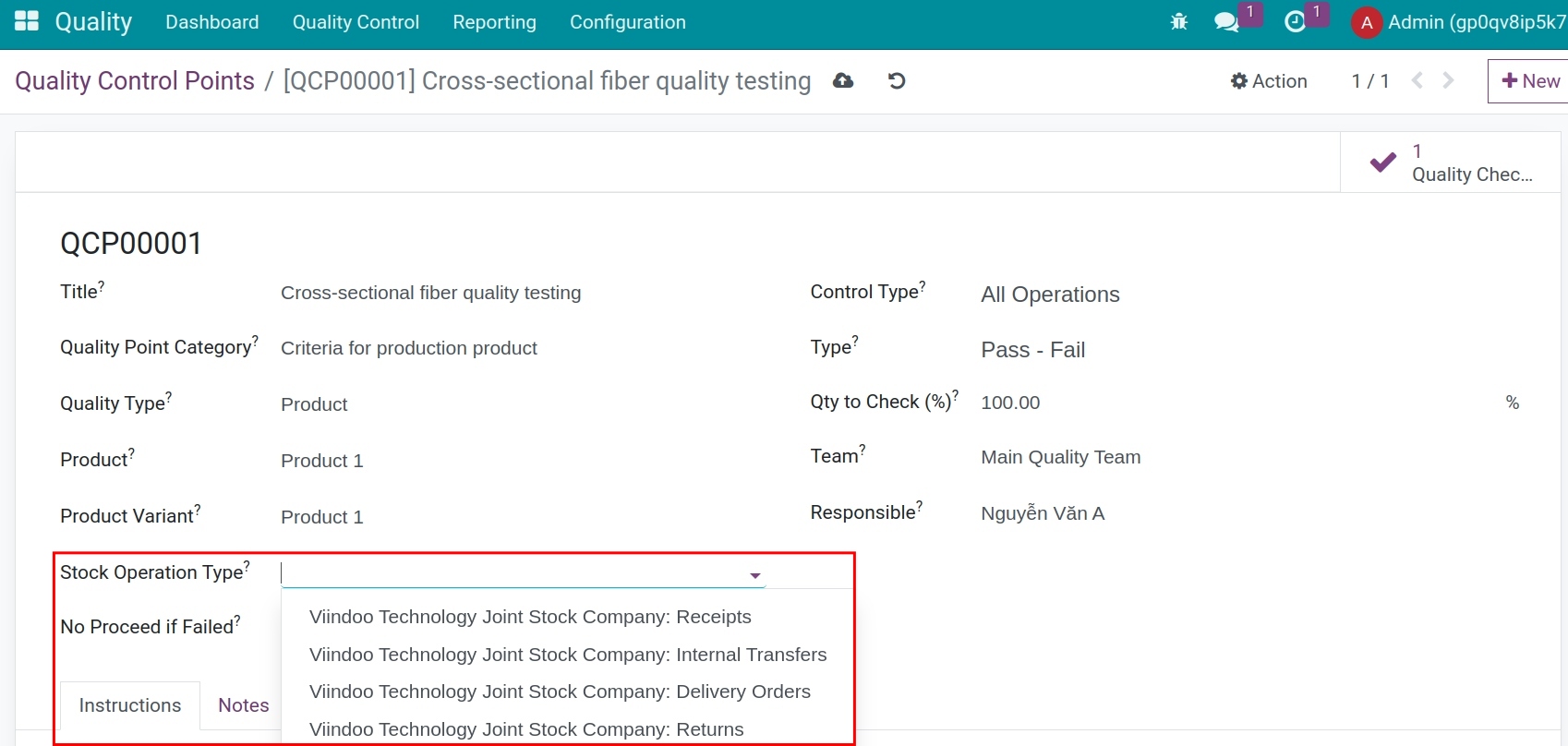Open the Action gear menu
Screen dimensions: 1568x746
pyautogui.click(x=1269, y=81)
